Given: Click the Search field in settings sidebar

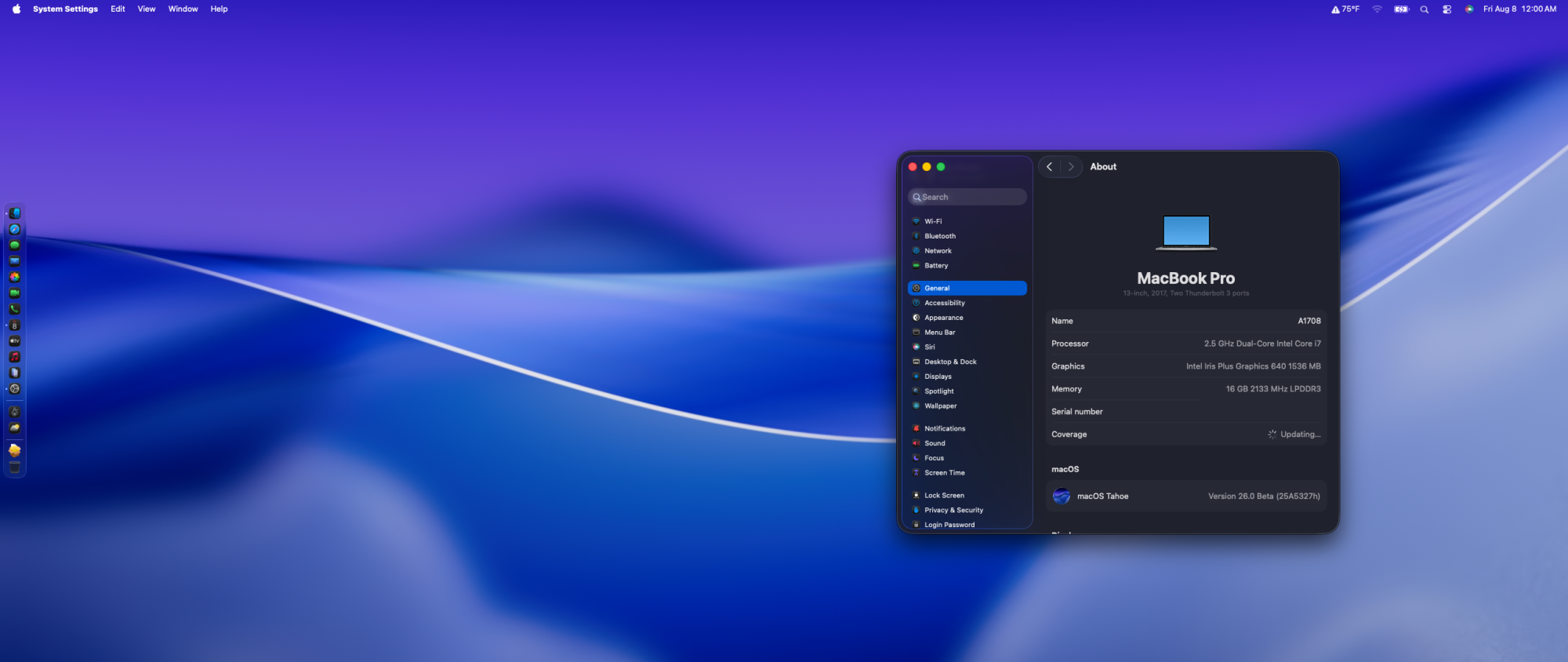Looking at the screenshot, I should click(x=967, y=197).
